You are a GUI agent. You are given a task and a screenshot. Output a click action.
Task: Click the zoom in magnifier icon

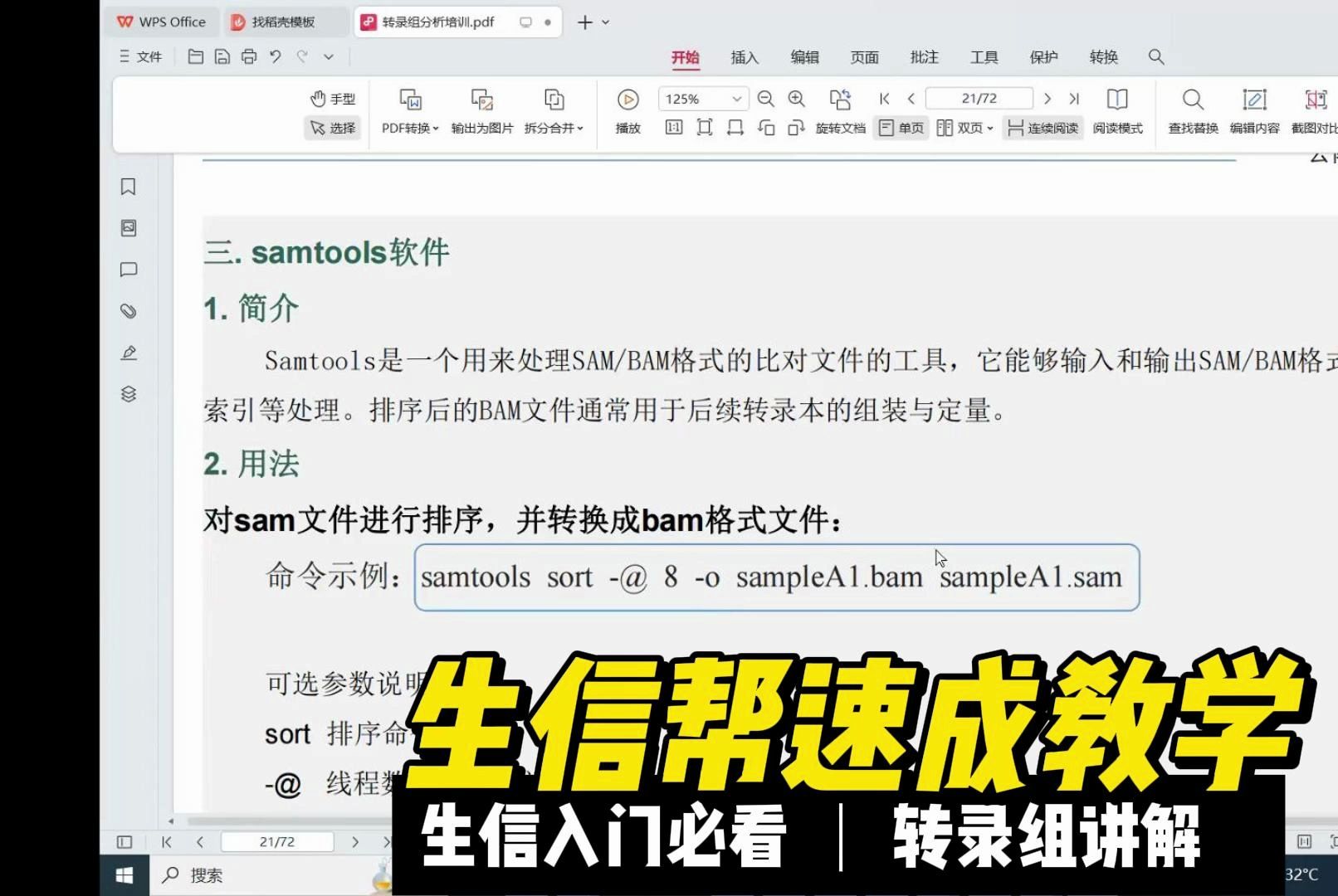click(x=796, y=99)
